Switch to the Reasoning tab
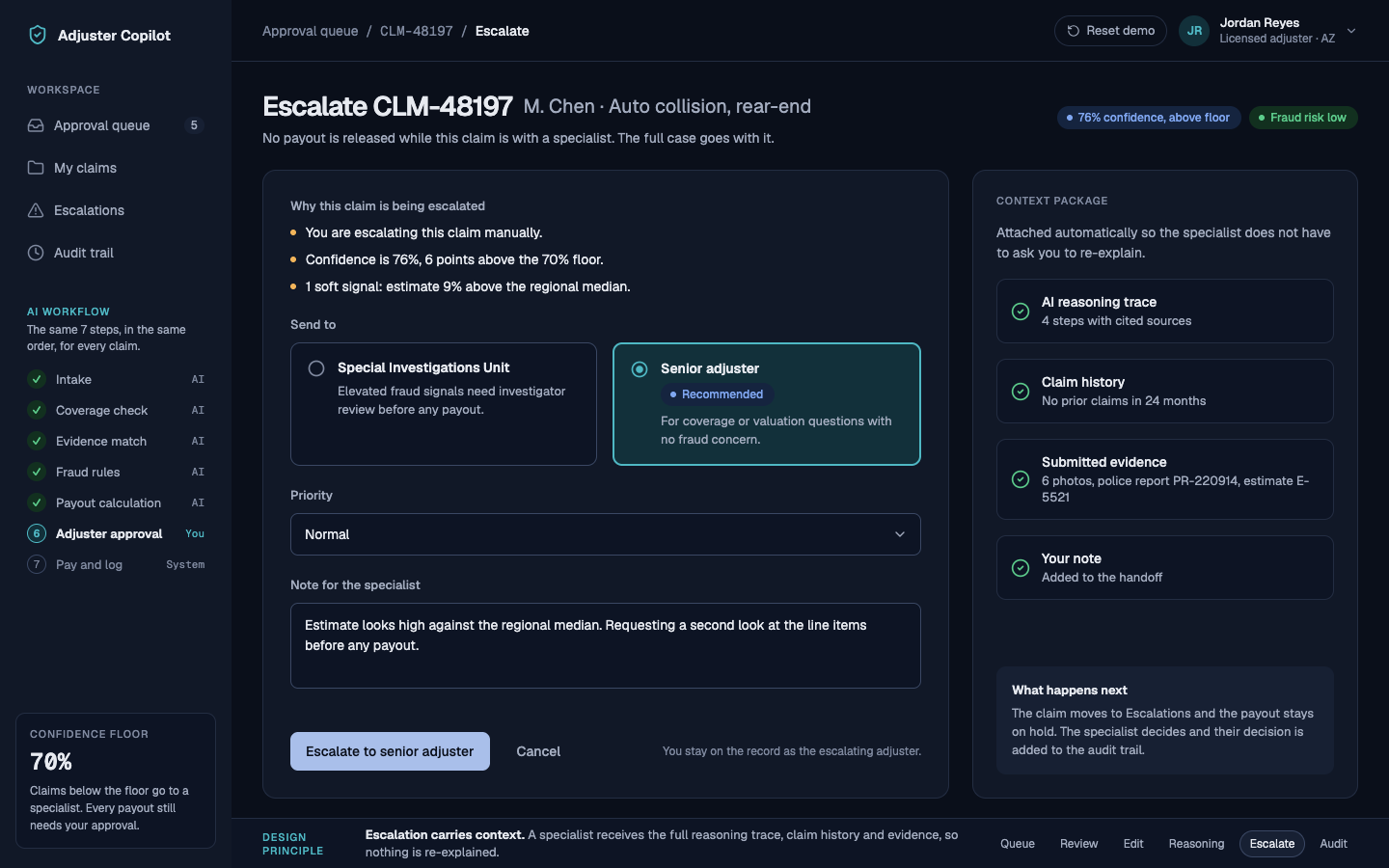The image size is (1389, 868). [1196, 844]
